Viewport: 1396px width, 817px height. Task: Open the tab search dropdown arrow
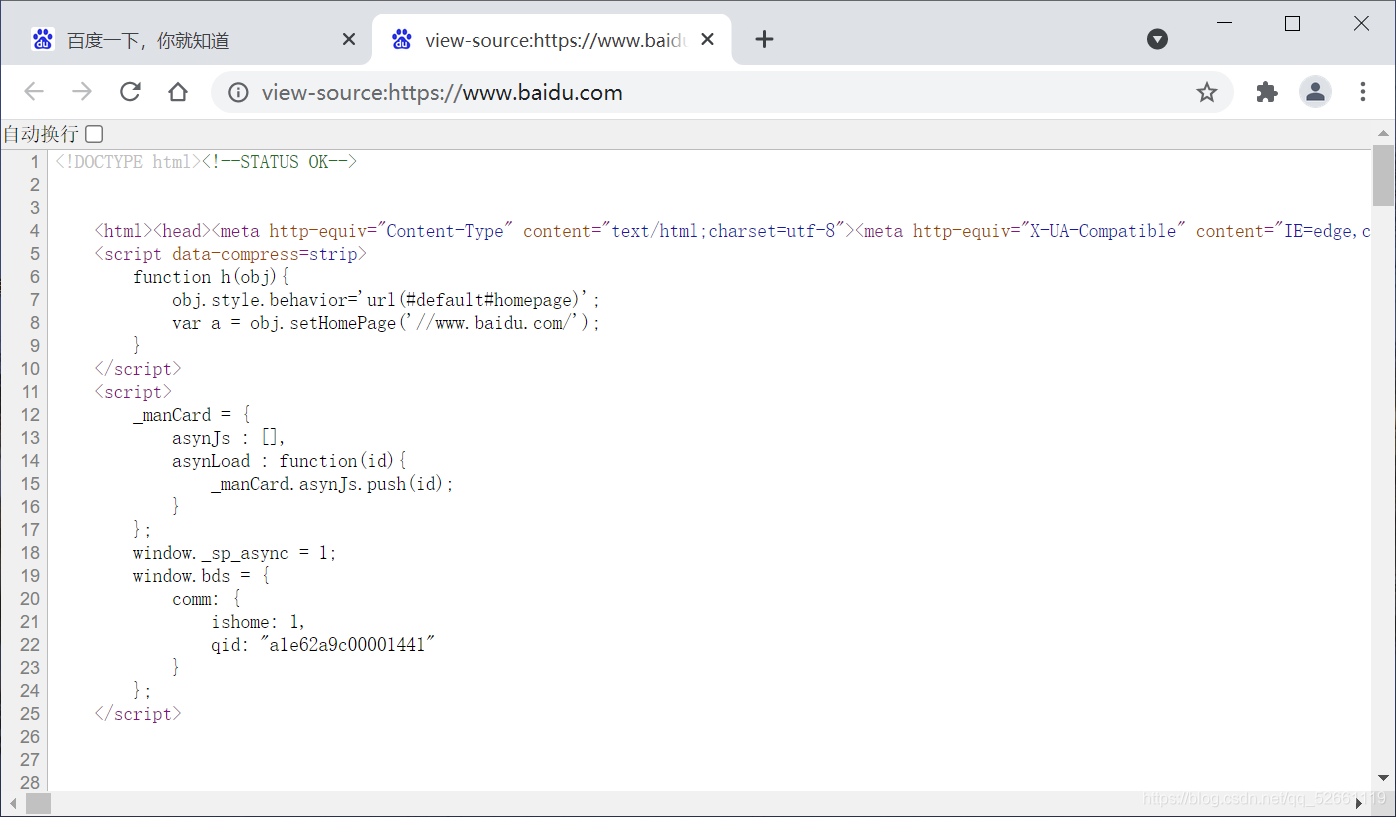[1157, 39]
